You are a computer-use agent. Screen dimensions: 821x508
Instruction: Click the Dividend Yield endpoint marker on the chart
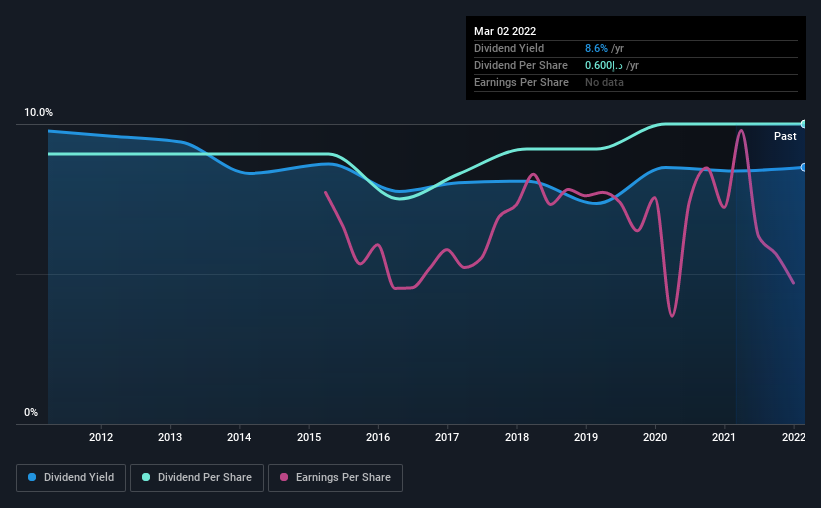click(803, 168)
